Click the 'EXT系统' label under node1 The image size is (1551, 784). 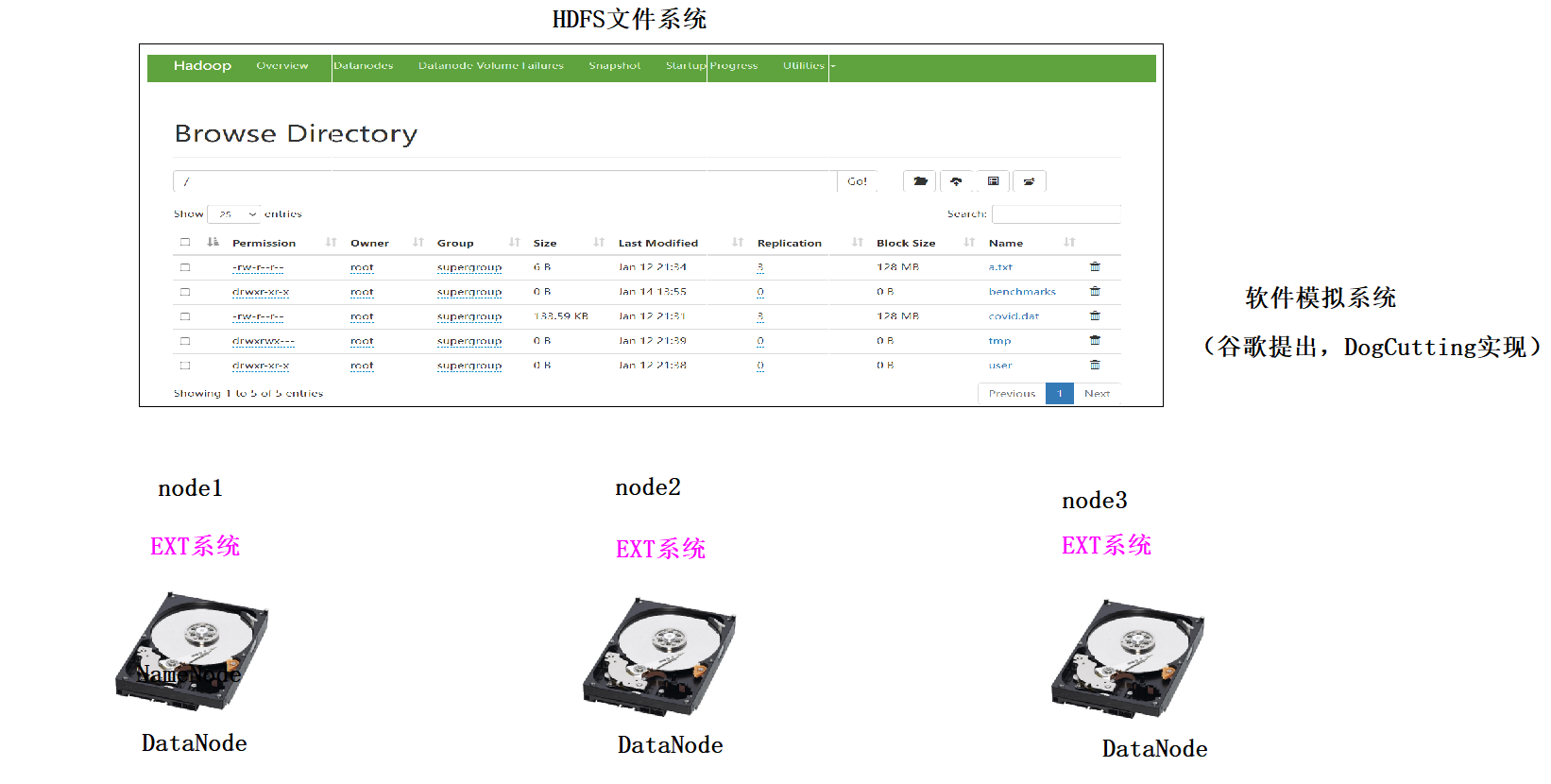click(196, 546)
